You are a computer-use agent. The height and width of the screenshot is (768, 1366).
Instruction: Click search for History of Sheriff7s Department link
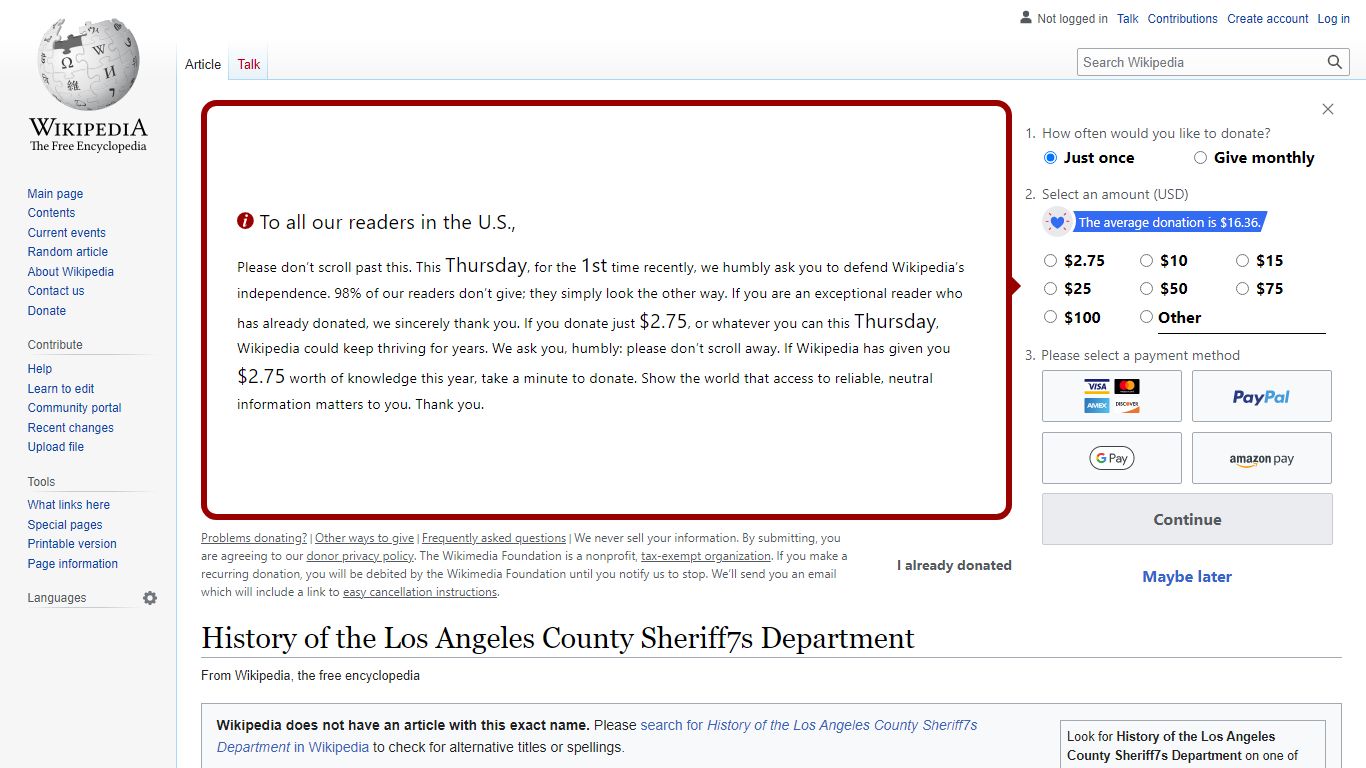click(x=597, y=736)
